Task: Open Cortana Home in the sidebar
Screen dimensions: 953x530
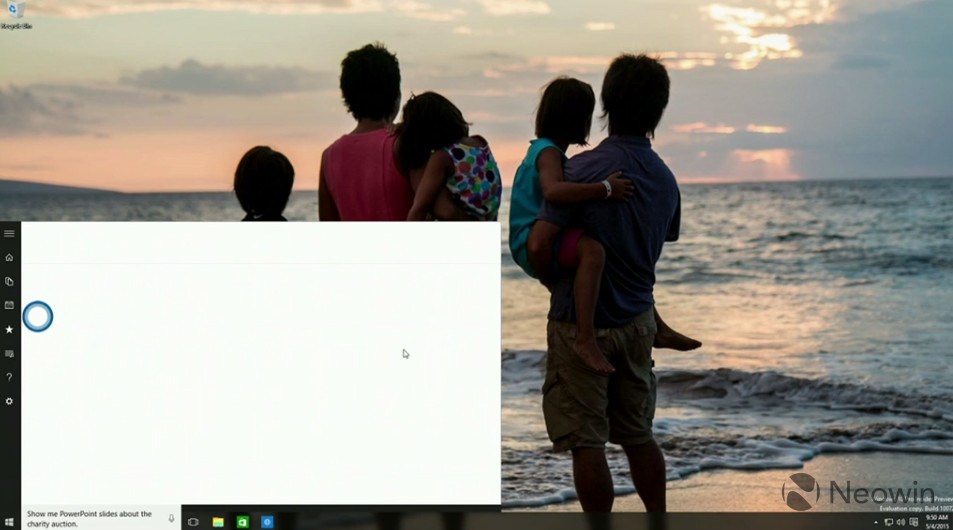Action: 9,257
